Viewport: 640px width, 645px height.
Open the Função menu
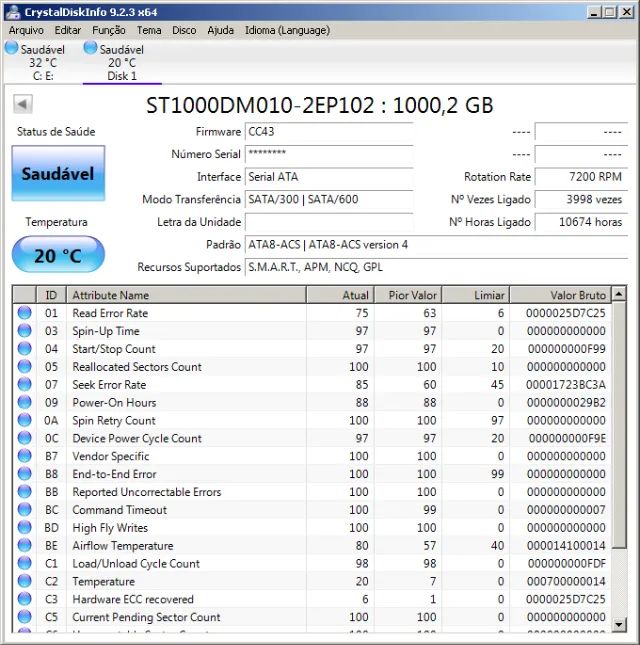pyautogui.click(x=109, y=30)
